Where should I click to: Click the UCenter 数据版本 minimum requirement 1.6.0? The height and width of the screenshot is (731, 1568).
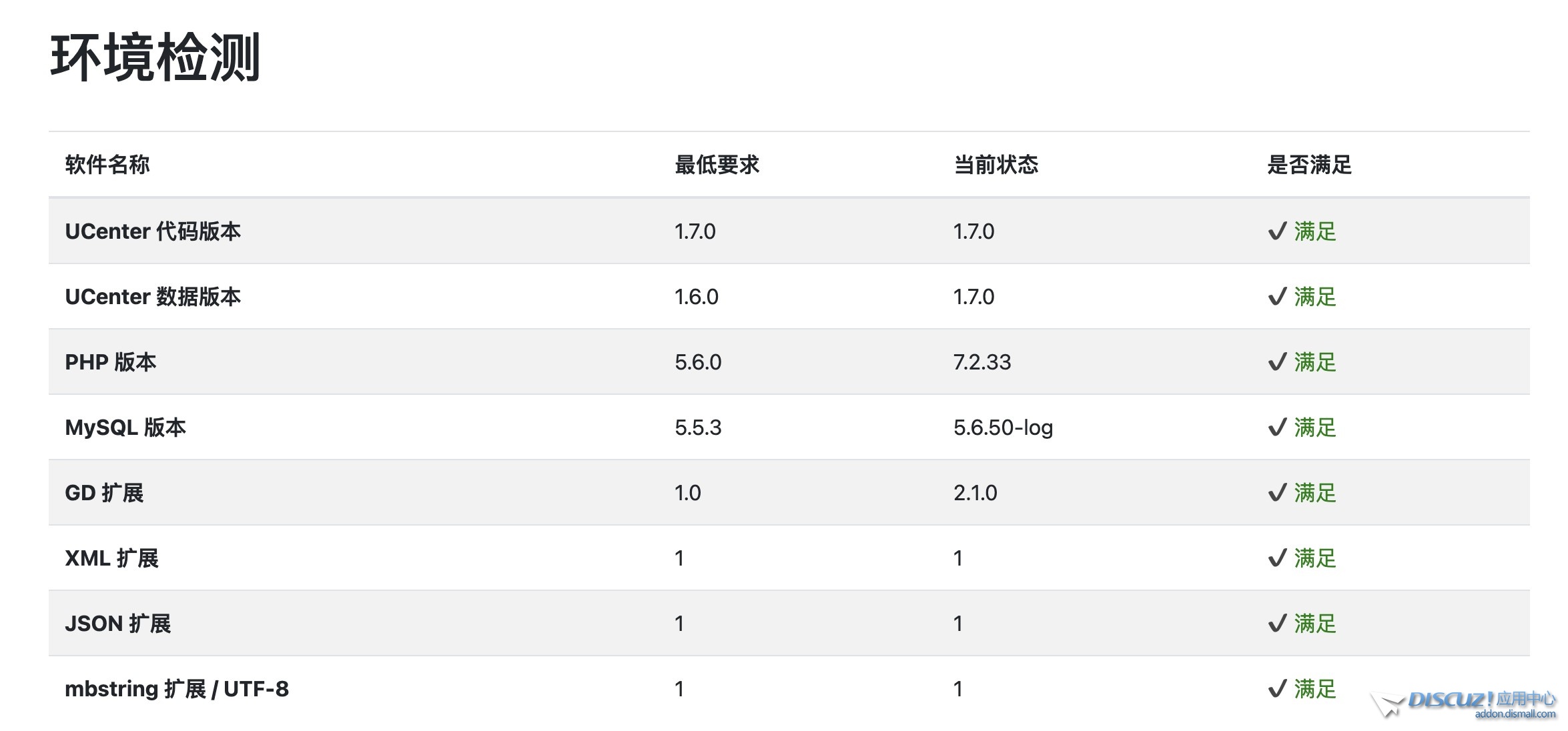[x=696, y=297]
